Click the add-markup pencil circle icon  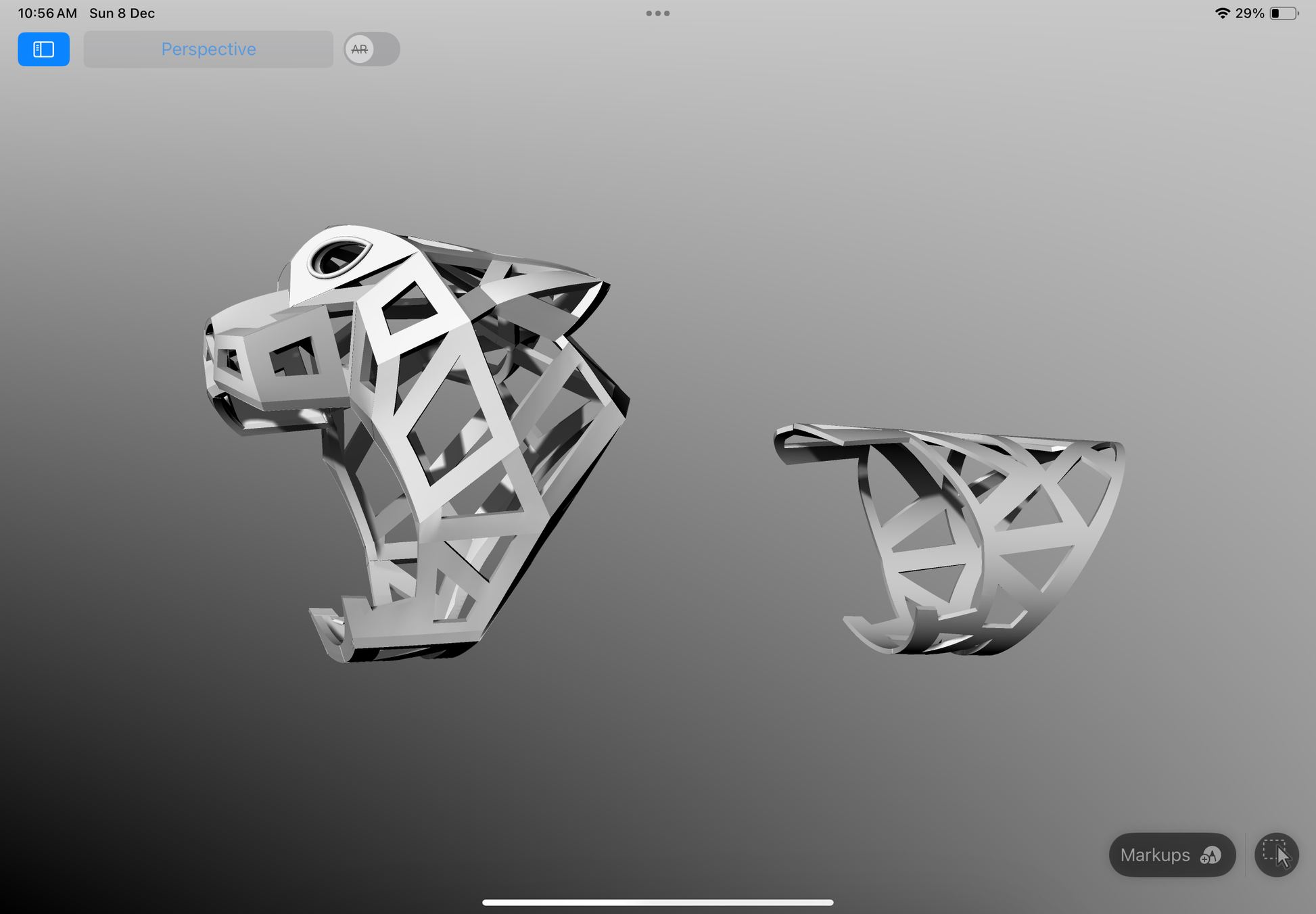tap(1211, 856)
